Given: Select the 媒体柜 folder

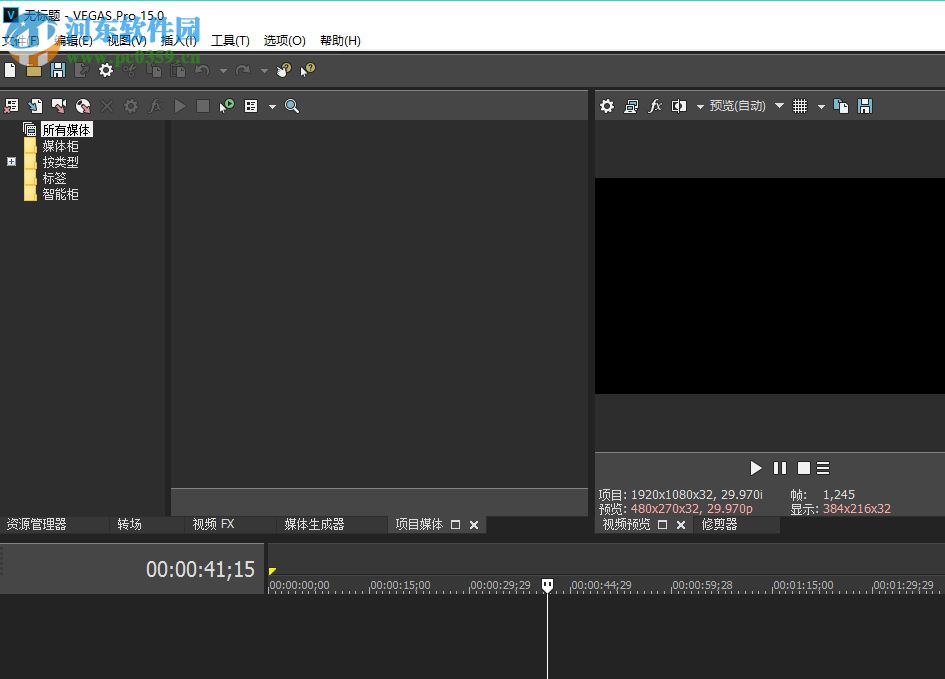Looking at the screenshot, I should (60, 146).
